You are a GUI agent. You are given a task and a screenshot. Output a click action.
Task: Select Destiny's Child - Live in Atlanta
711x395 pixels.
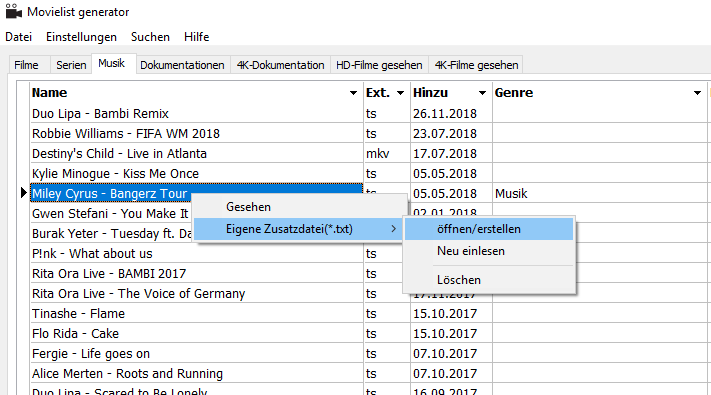pos(197,153)
